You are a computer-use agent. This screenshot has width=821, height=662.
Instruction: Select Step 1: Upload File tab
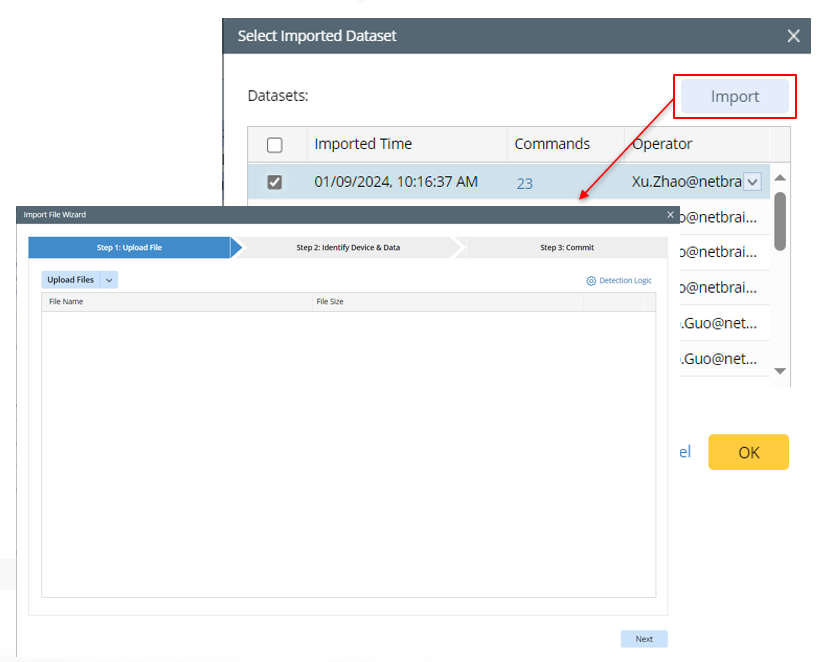(x=129, y=248)
